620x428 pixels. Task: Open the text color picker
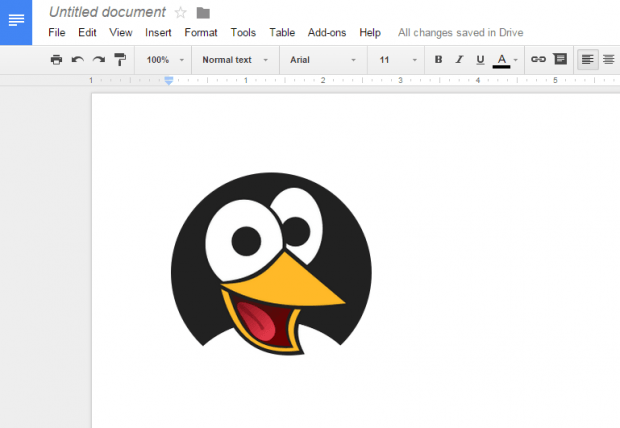tap(505, 60)
